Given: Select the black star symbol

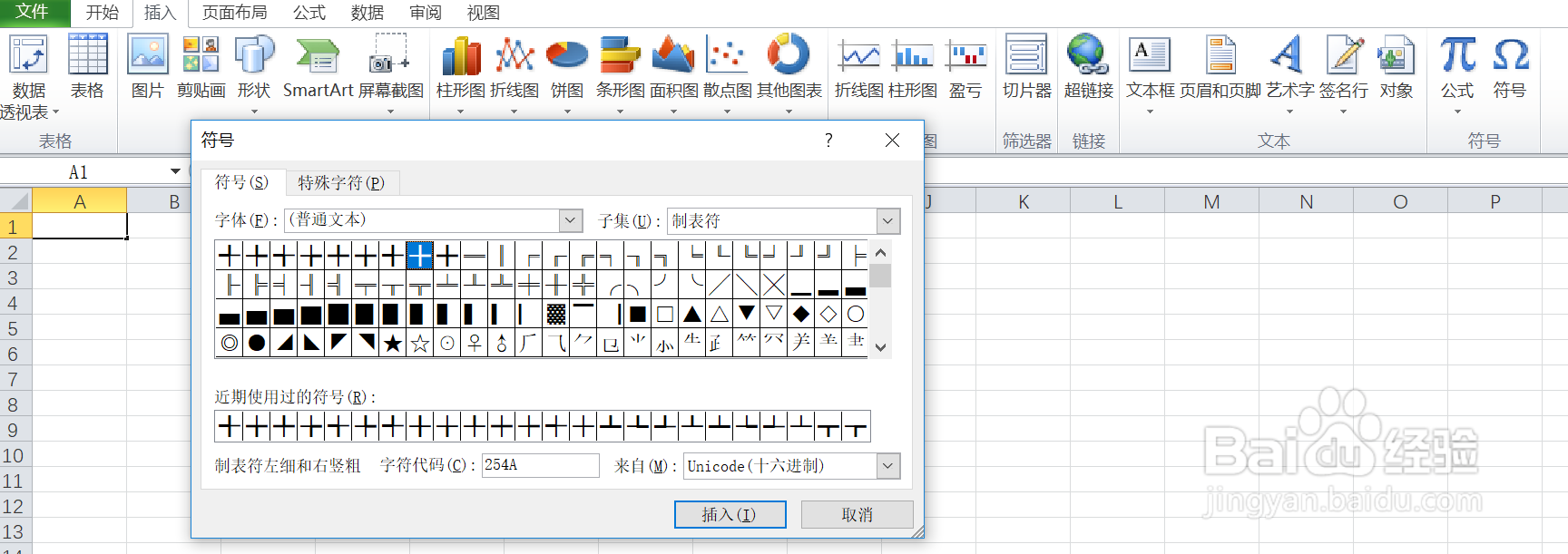Looking at the screenshot, I should [x=392, y=343].
